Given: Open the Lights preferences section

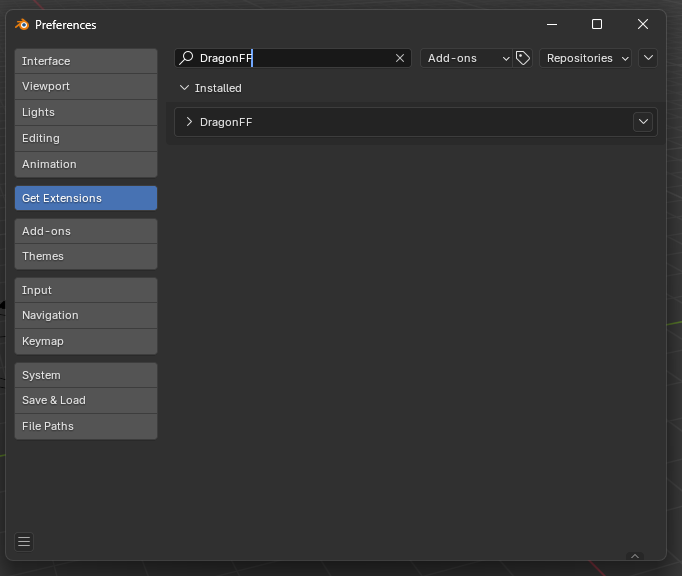Looking at the screenshot, I should pyautogui.click(x=86, y=112).
